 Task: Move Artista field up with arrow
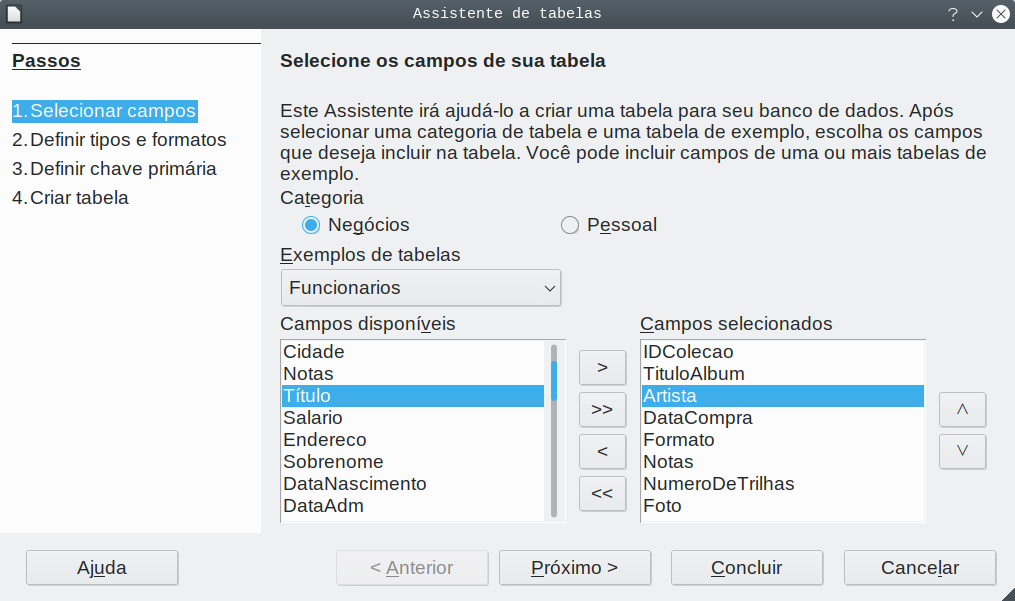(963, 409)
